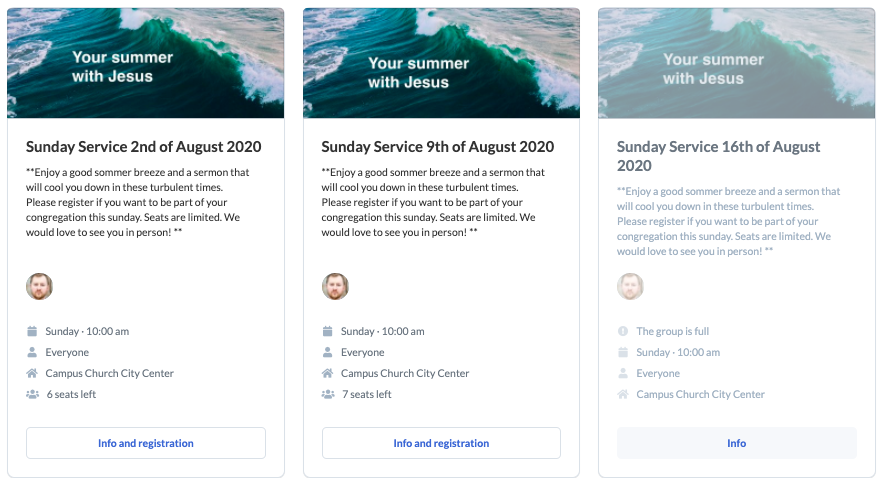Click the Info button on the full group
882x478 pixels.
736,443
